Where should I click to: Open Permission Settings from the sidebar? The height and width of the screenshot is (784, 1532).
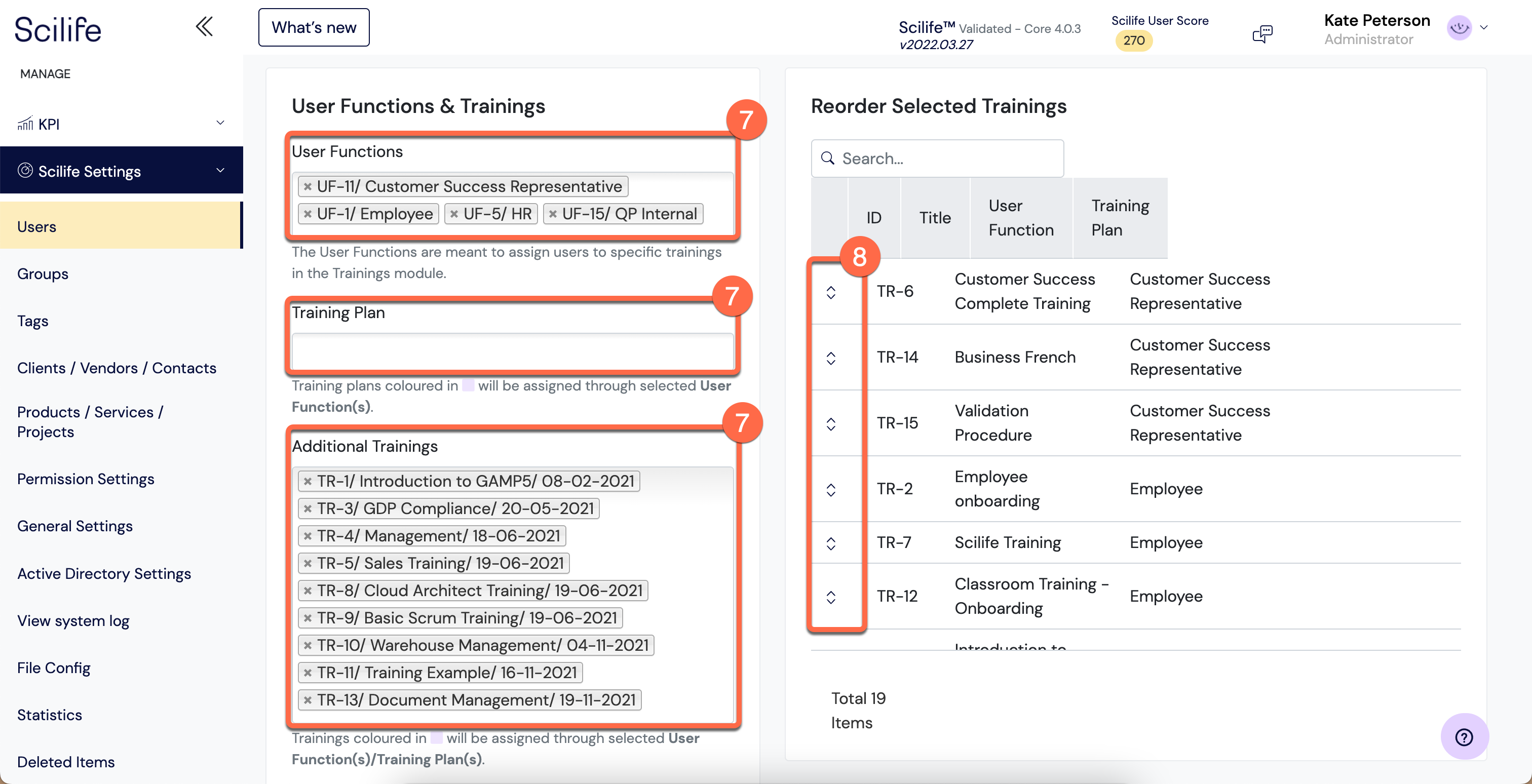[86, 479]
